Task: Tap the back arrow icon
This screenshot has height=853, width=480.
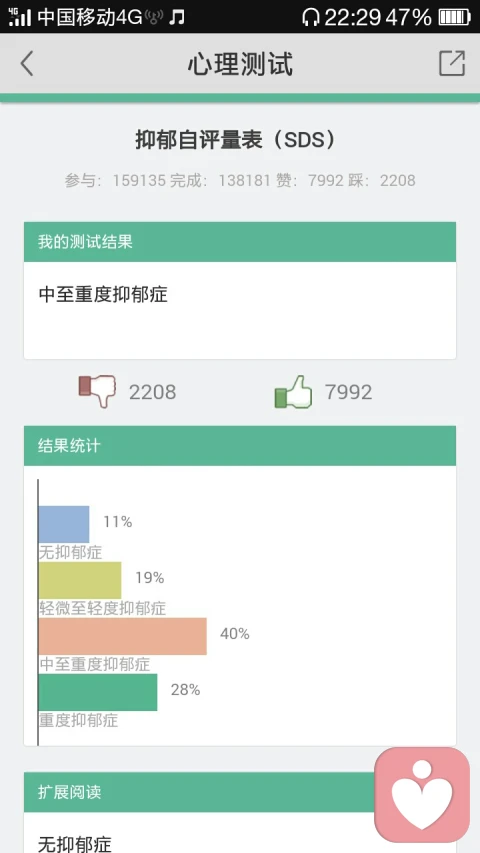Action: coord(27,64)
